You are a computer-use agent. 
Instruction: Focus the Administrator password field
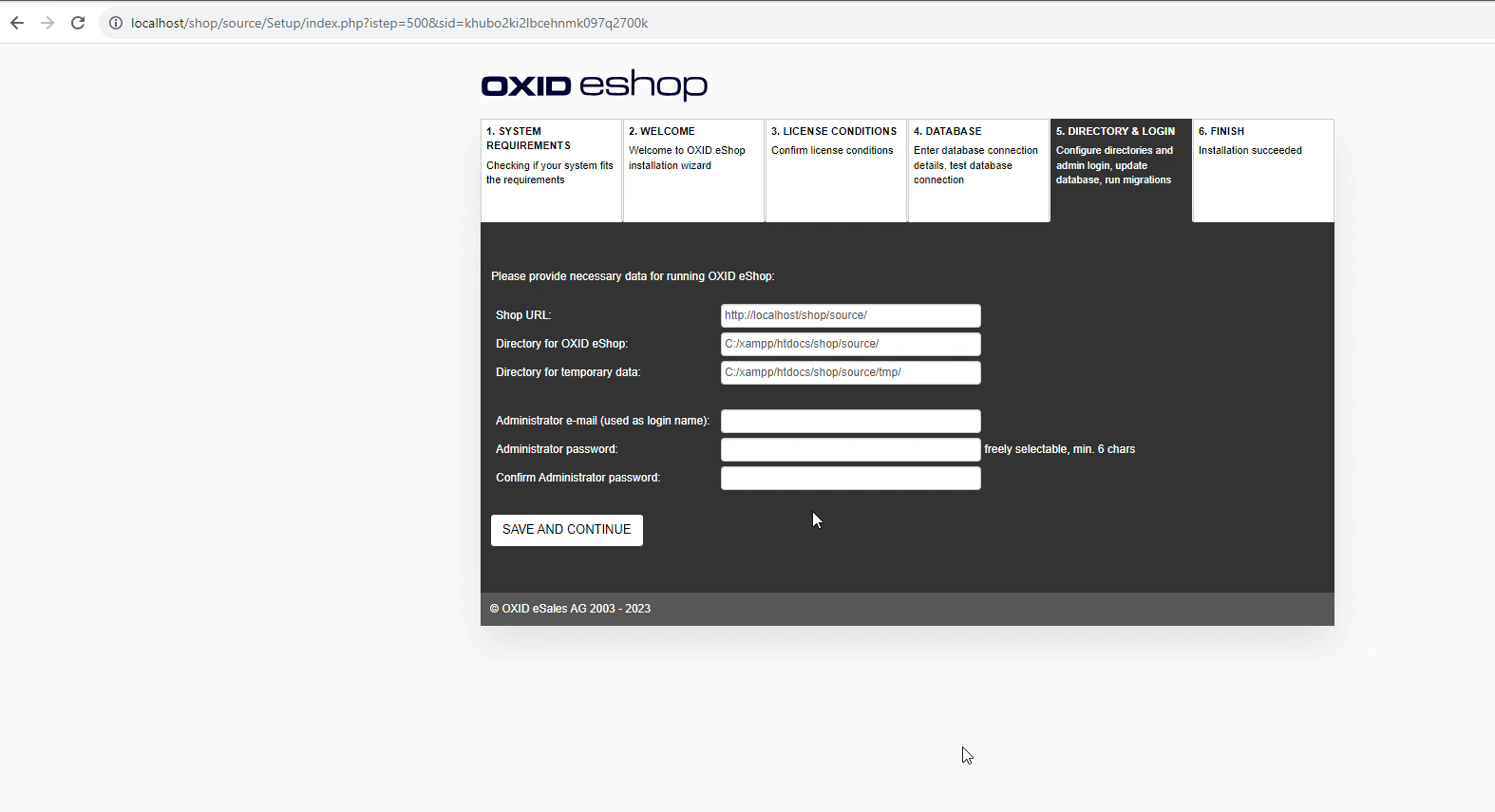pos(850,449)
